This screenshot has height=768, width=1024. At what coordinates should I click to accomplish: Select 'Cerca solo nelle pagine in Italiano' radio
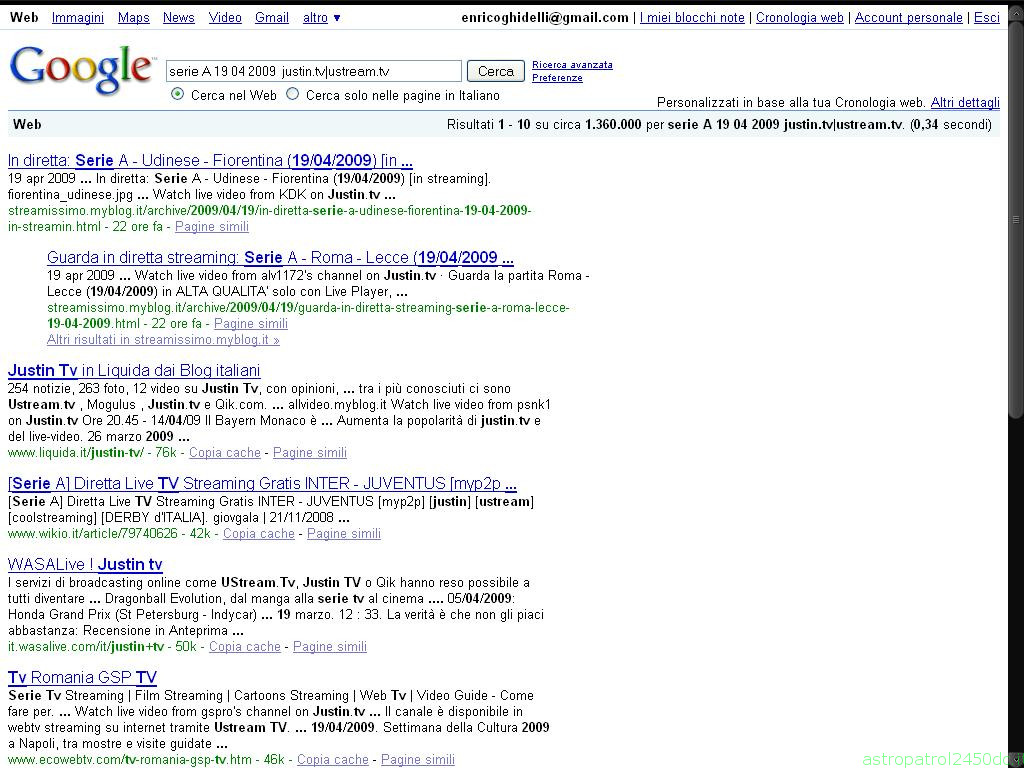point(293,95)
